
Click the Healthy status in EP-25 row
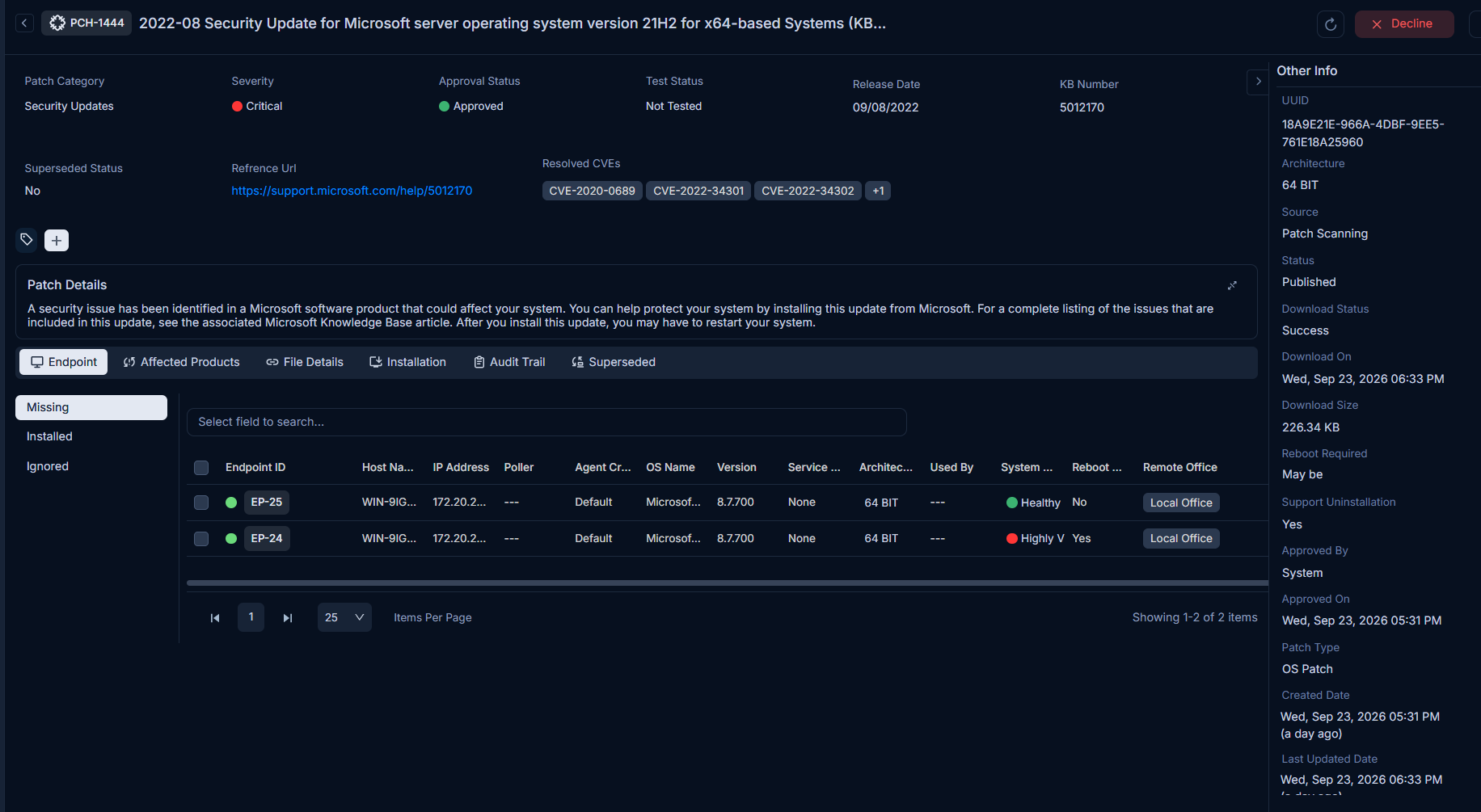coord(1033,503)
